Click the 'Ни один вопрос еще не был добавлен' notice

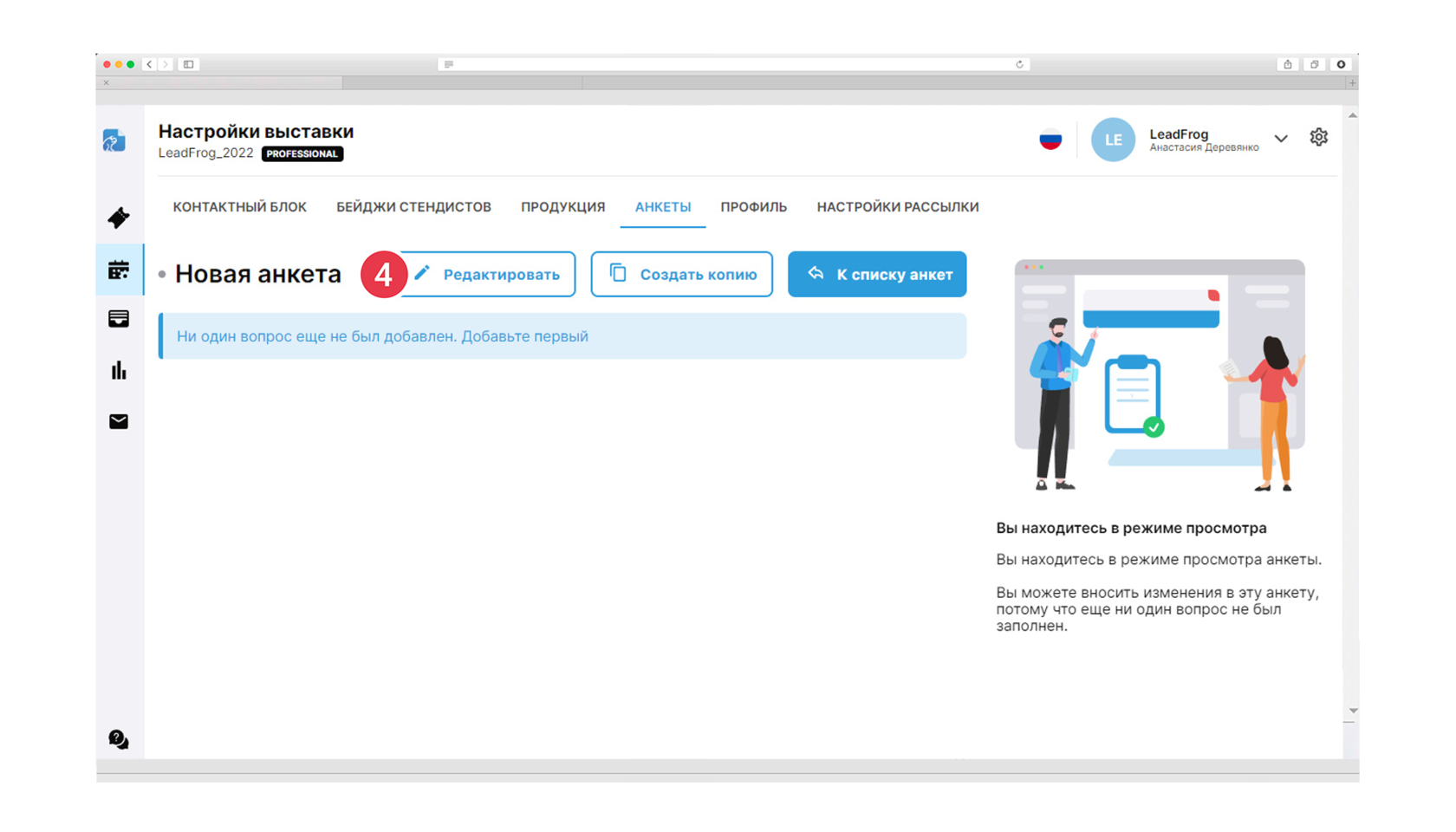click(562, 336)
